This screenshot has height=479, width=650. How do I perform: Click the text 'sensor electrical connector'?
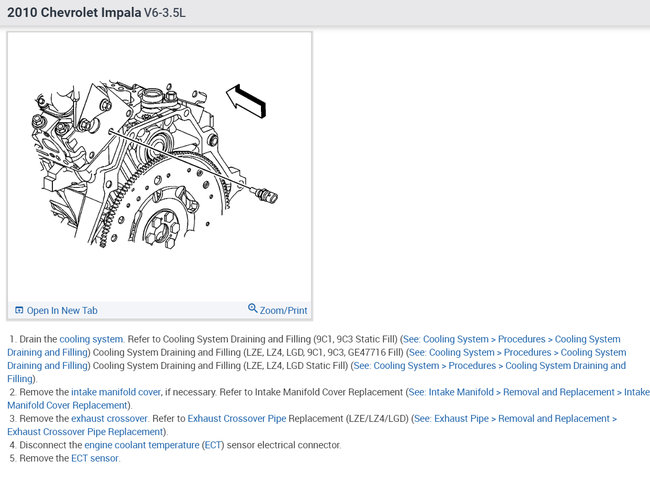pyautogui.click(x=284, y=445)
